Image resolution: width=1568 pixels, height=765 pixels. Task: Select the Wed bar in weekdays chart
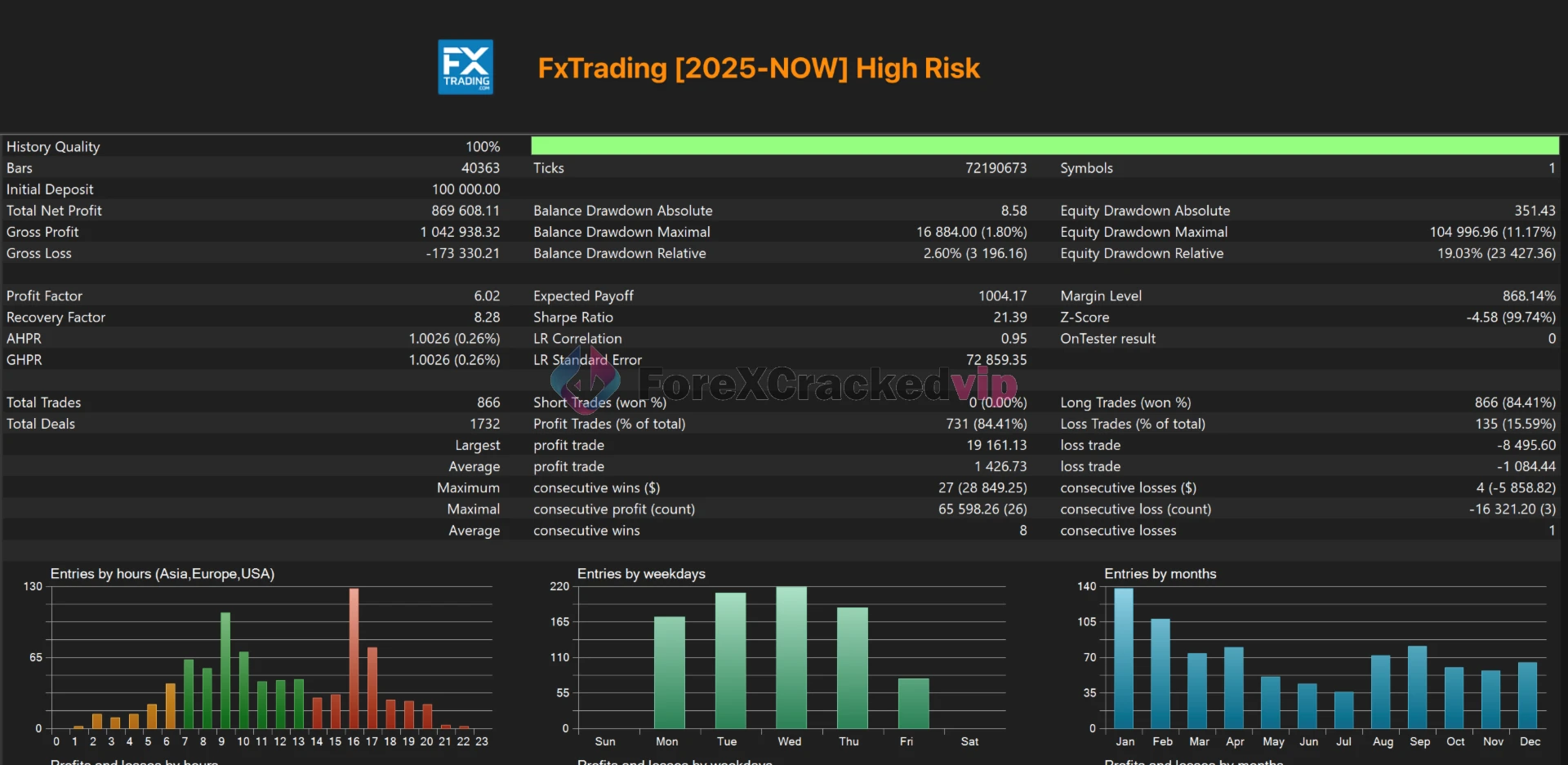click(x=791, y=657)
